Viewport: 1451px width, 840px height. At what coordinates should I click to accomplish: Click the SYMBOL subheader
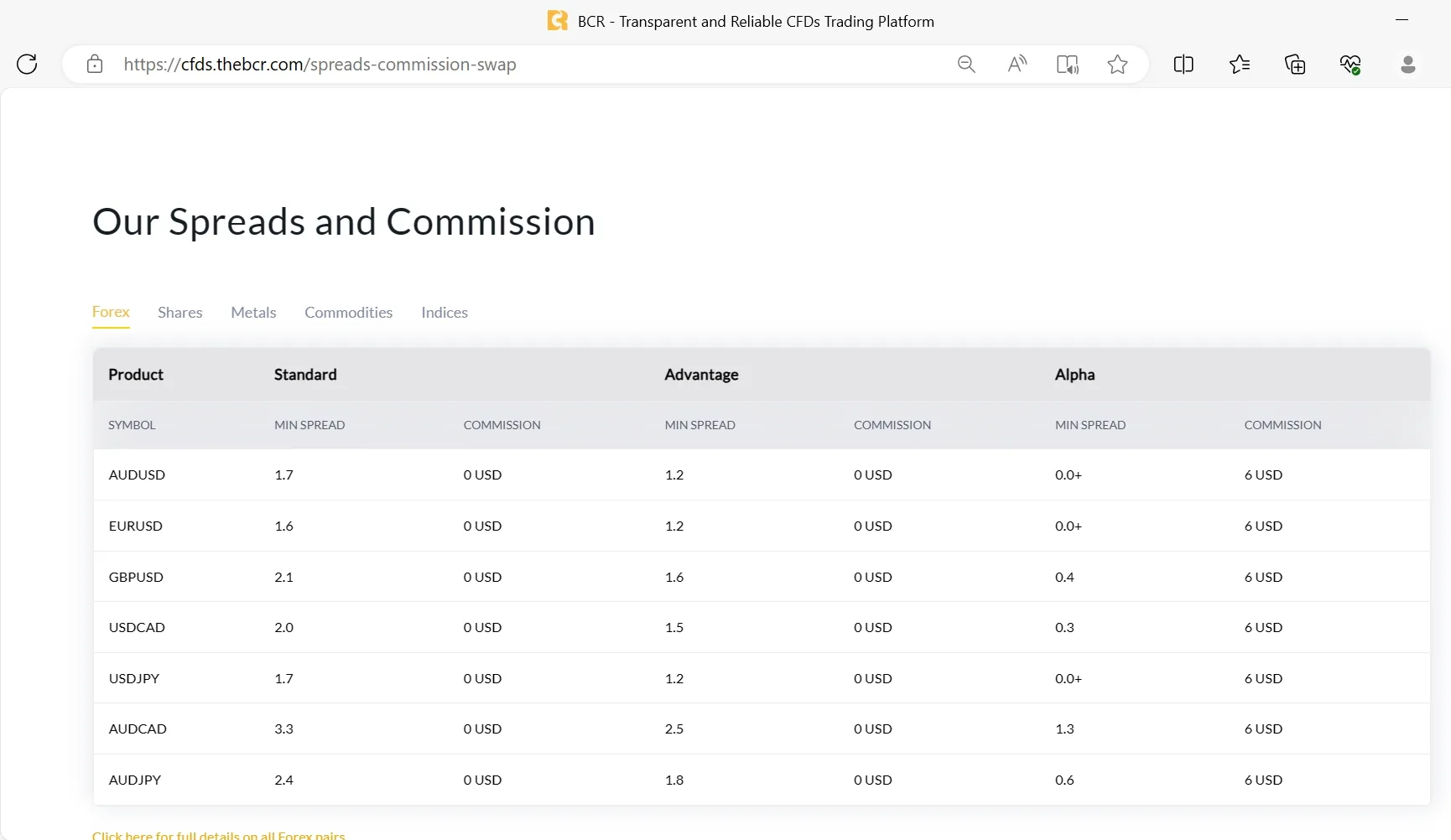tap(132, 425)
